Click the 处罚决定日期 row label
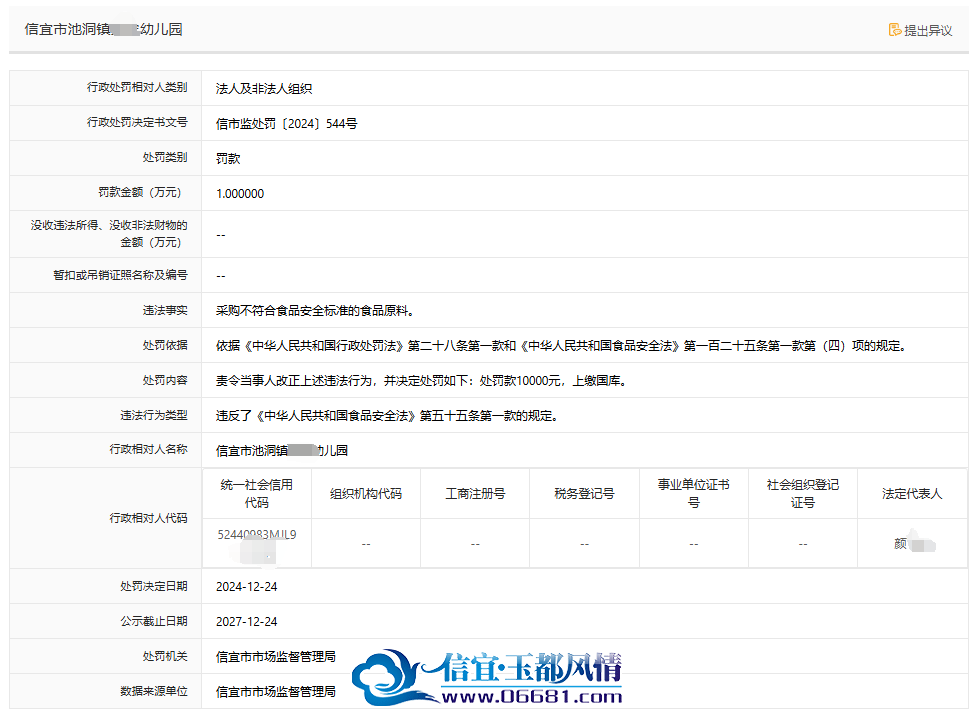This screenshot has height=714, width=974. (x=154, y=586)
